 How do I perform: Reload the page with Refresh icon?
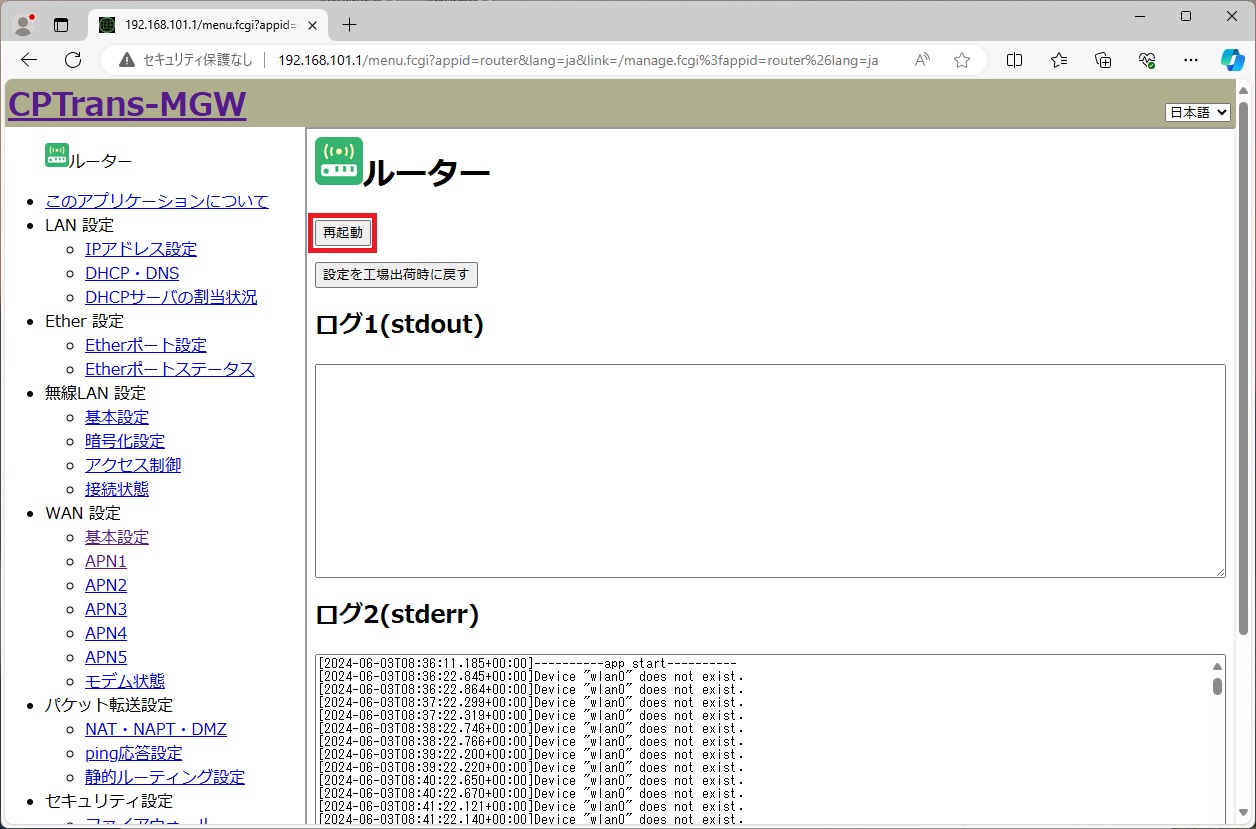73,60
